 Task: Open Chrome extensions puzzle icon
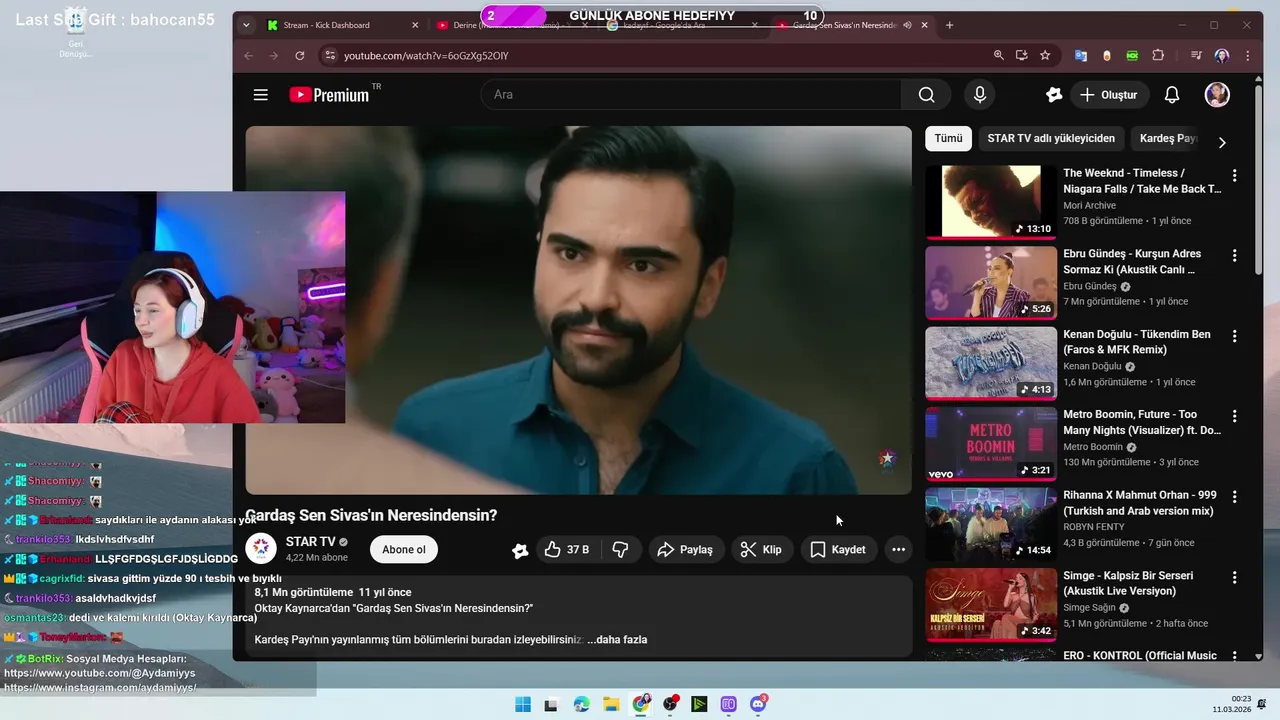point(1158,56)
